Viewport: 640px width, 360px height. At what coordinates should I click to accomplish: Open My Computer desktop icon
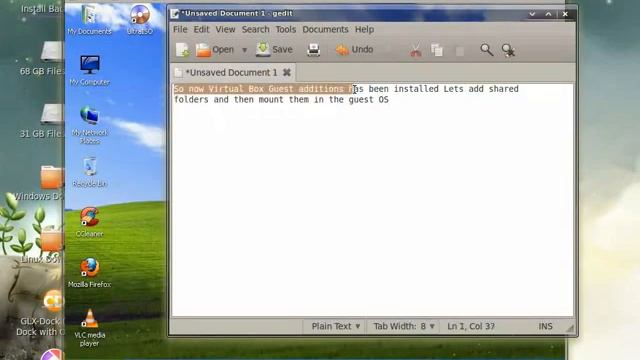pos(89,70)
